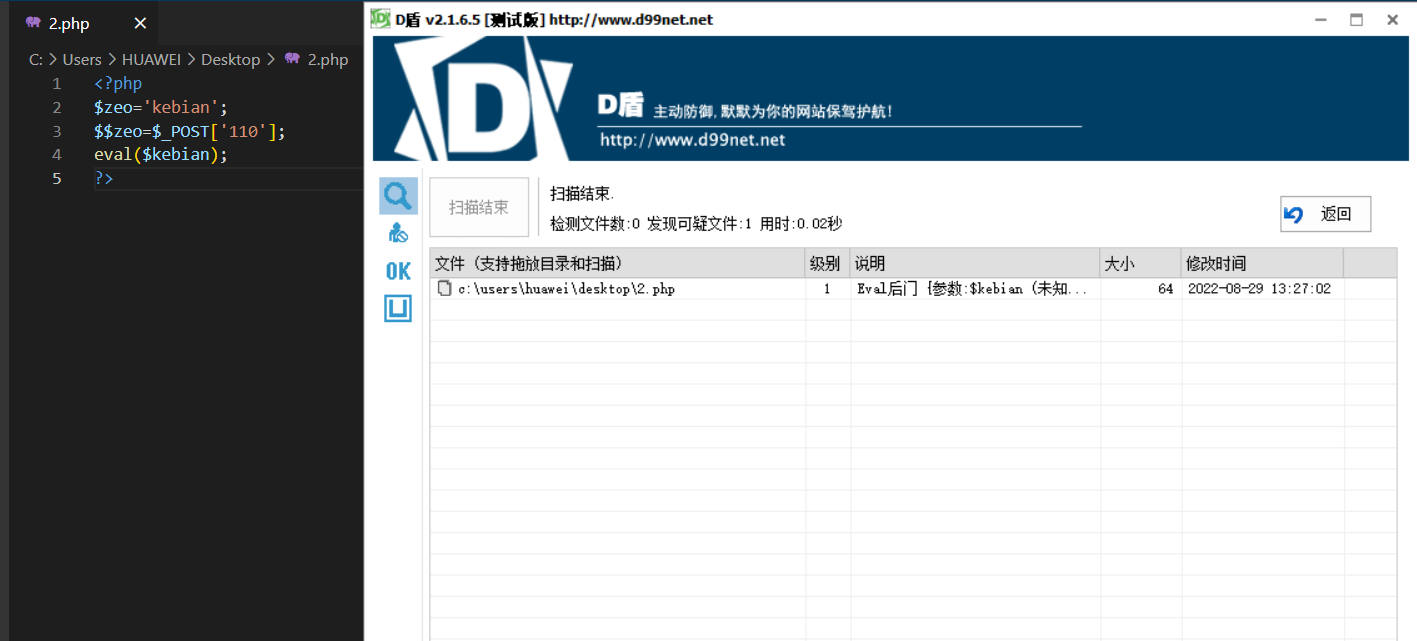Click the PHP elephant icon on 2.php tab
The image size is (1417, 641).
point(33,23)
